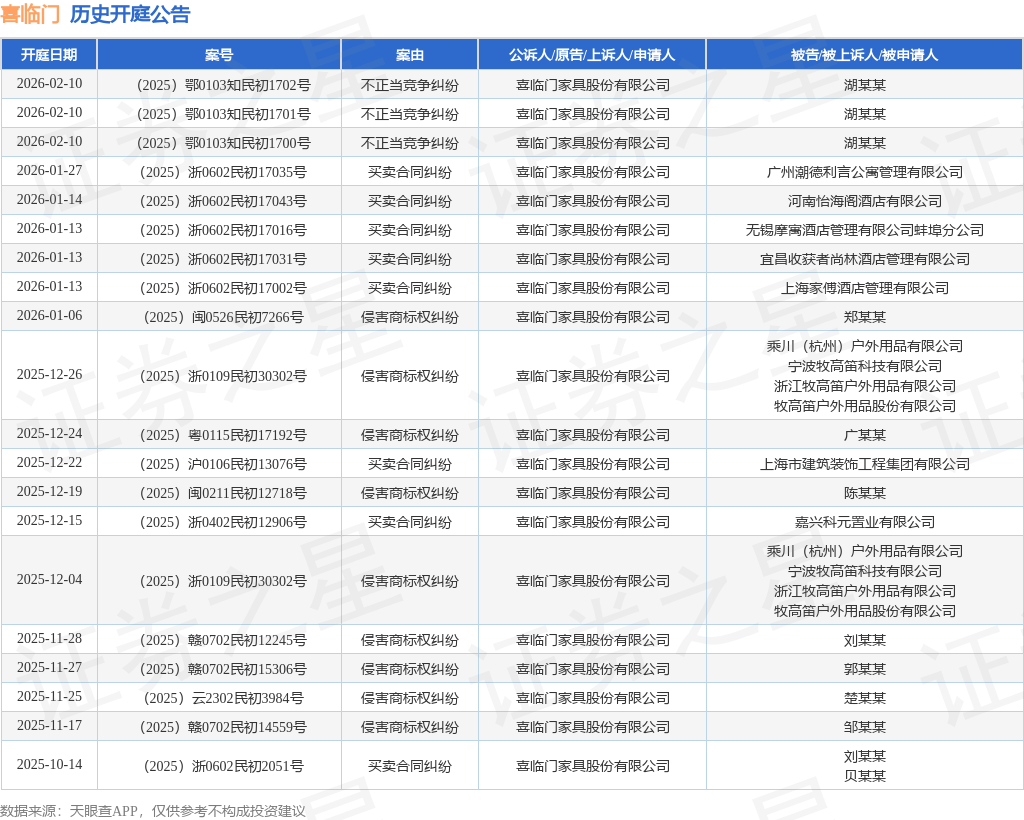Click defendant 上海家傅酒店管理有限公司
The width and height of the screenshot is (1024, 820).
click(x=865, y=288)
